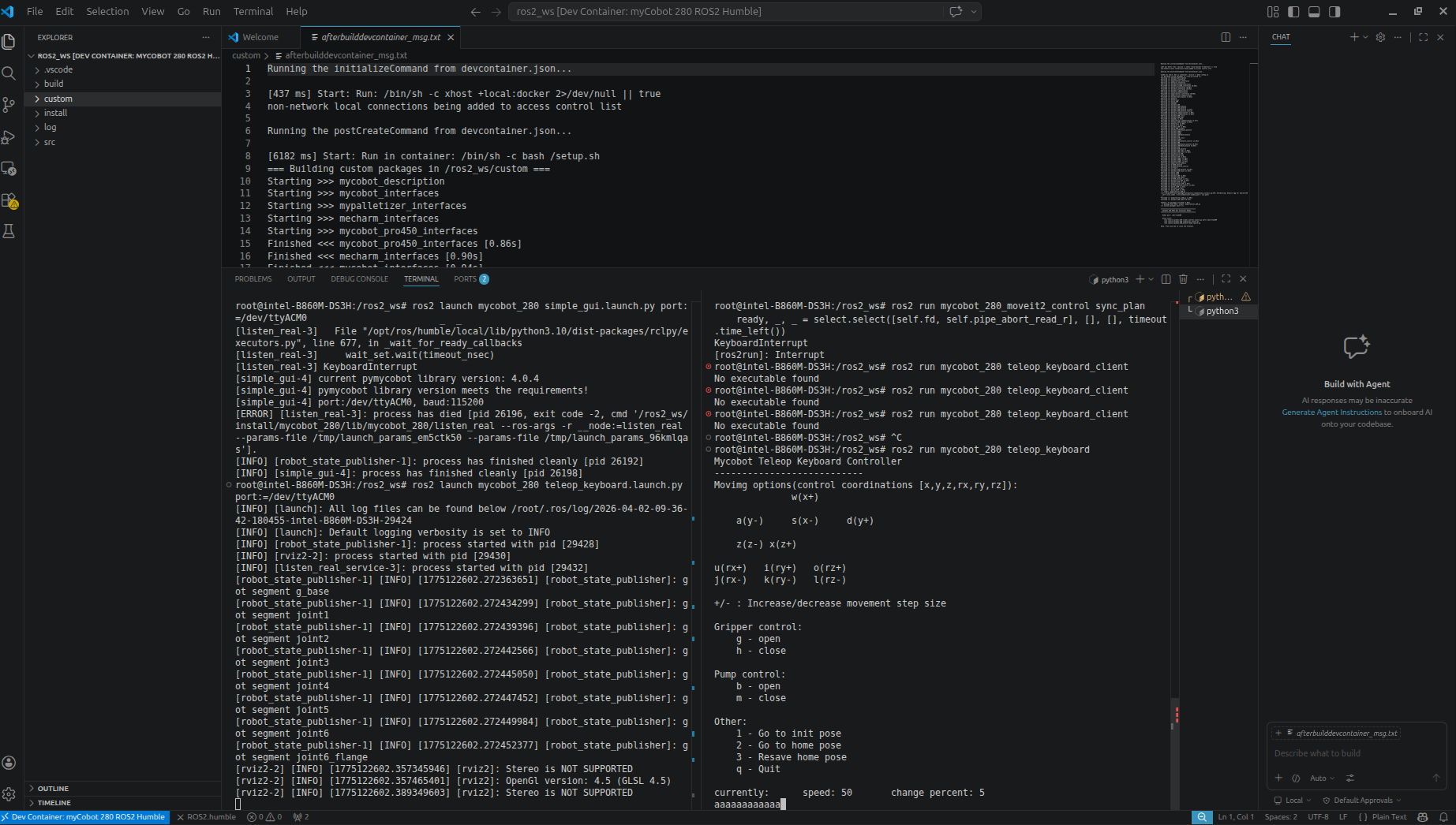Open the File menu

(x=35, y=12)
